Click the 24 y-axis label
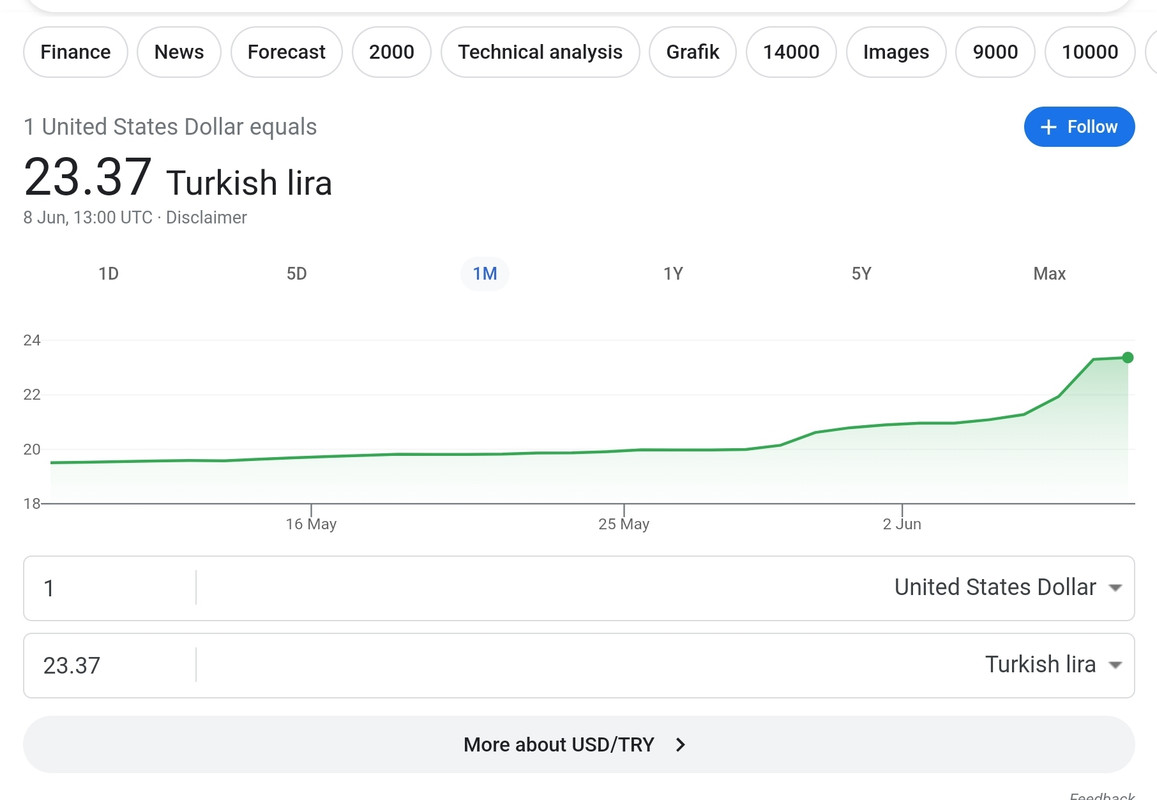This screenshot has height=800, width=1157. click(x=32, y=340)
